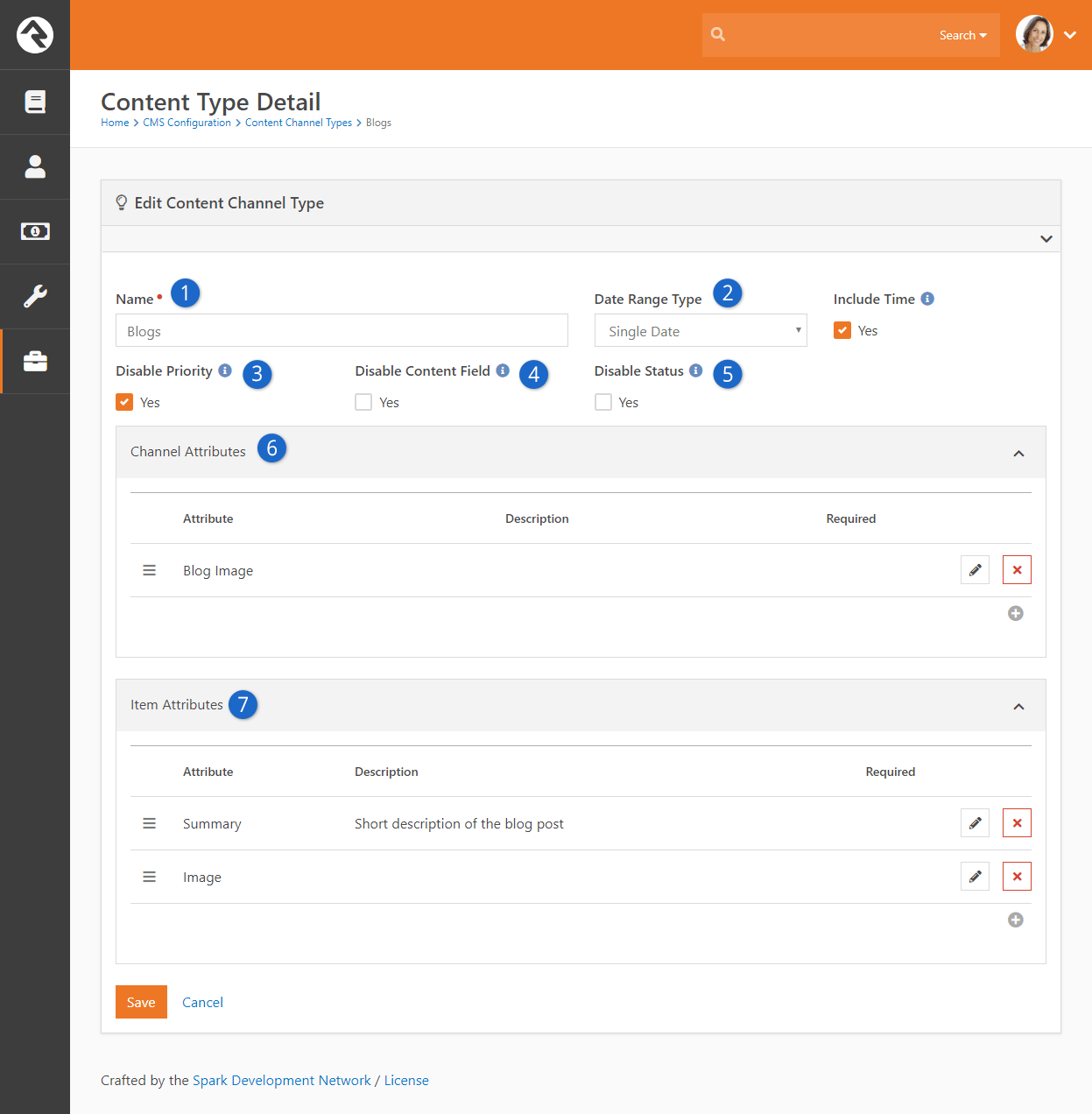Viewport: 1092px width, 1114px height.
Task: Navigate to Content Channel Types breadcrumb
Action: pos(298,123)
